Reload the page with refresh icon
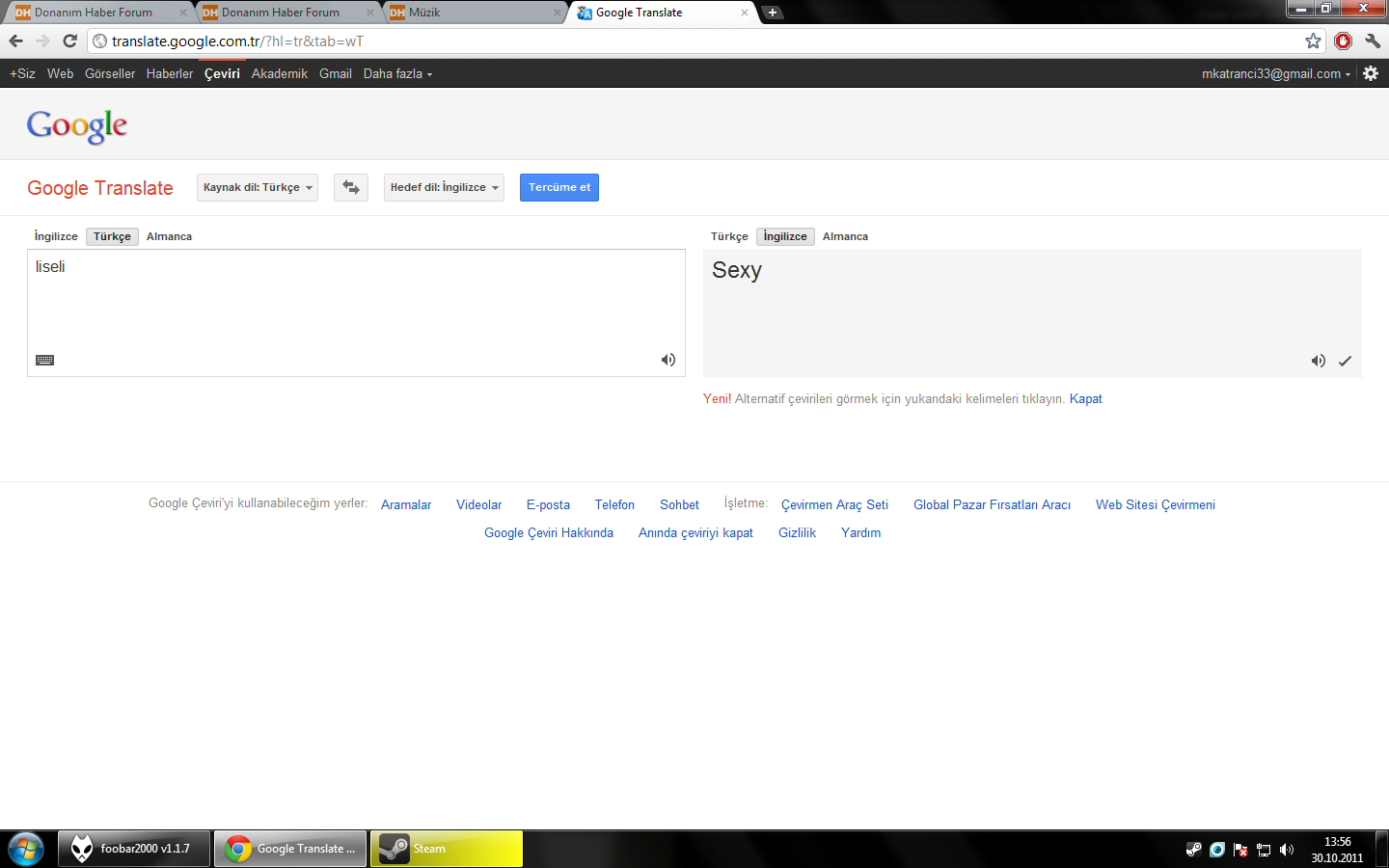The image size is (1389, 868). coord(69,41)
